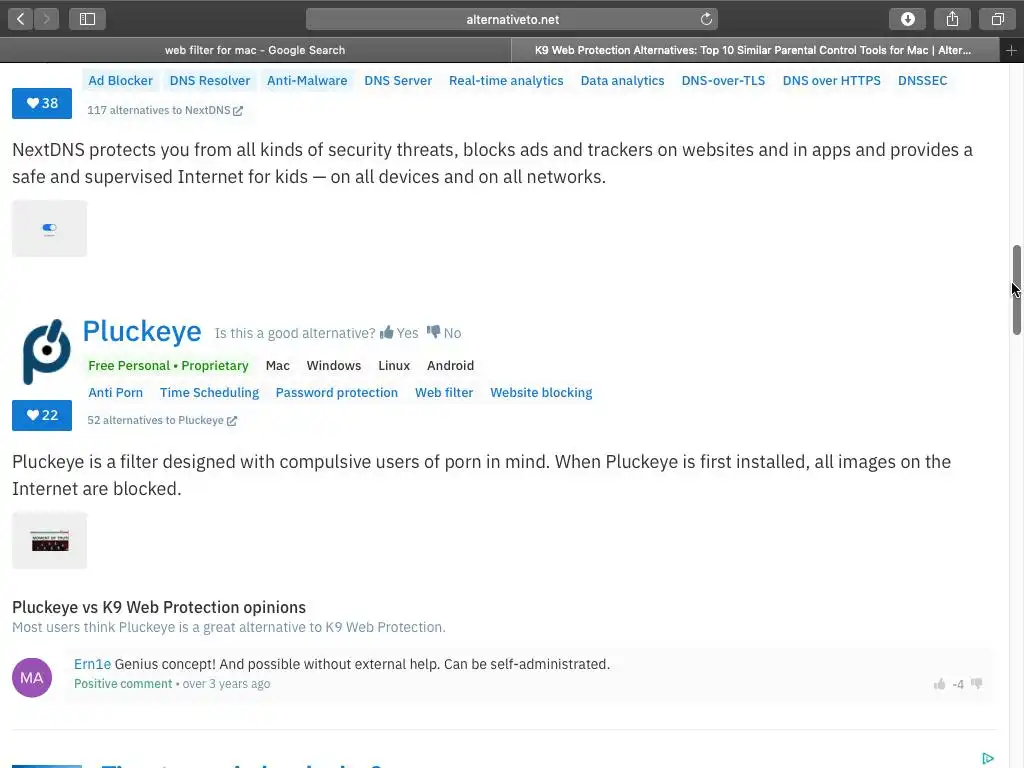Vote Yes thumbs up for Pluckeye

tap(399, 333)
